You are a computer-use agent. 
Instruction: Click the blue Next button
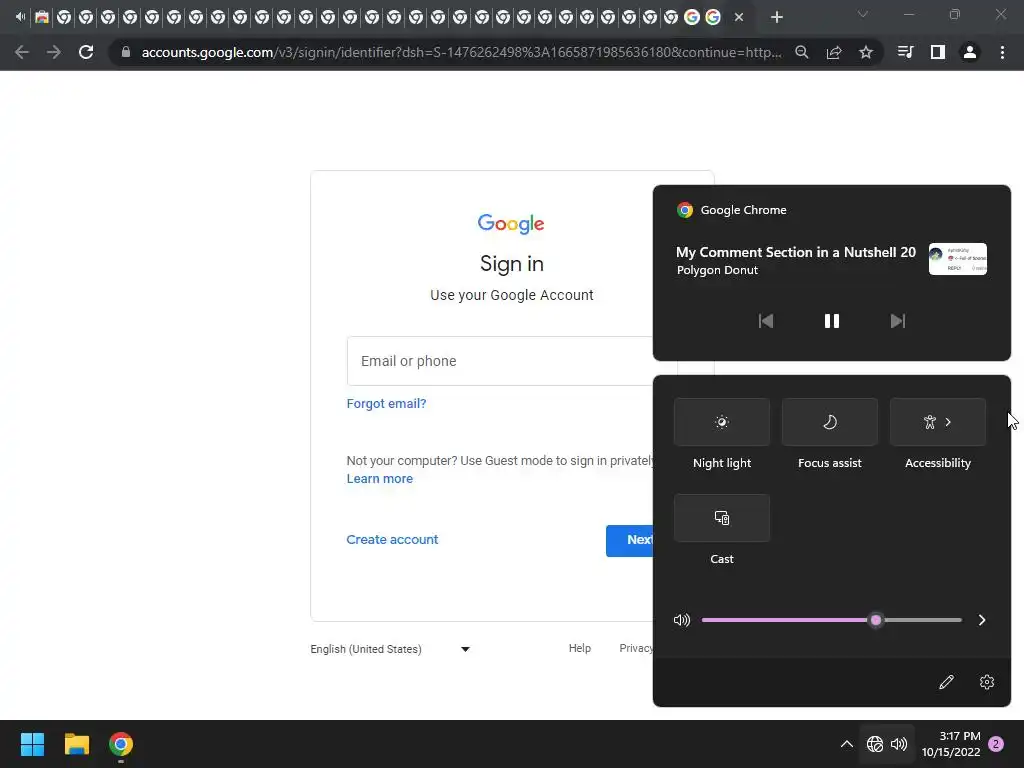pyautogui.click(x=630, y=540)
